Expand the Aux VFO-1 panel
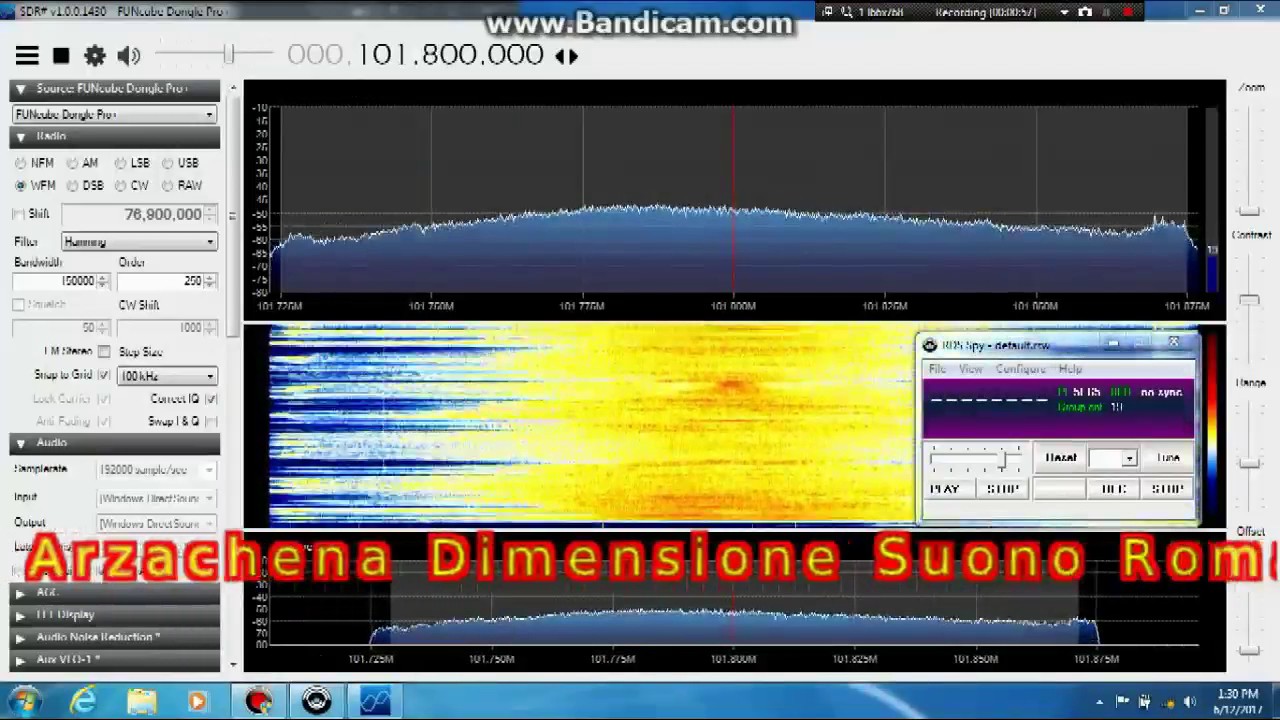This screenshot has height=720, width=1280. click(115, 660)
